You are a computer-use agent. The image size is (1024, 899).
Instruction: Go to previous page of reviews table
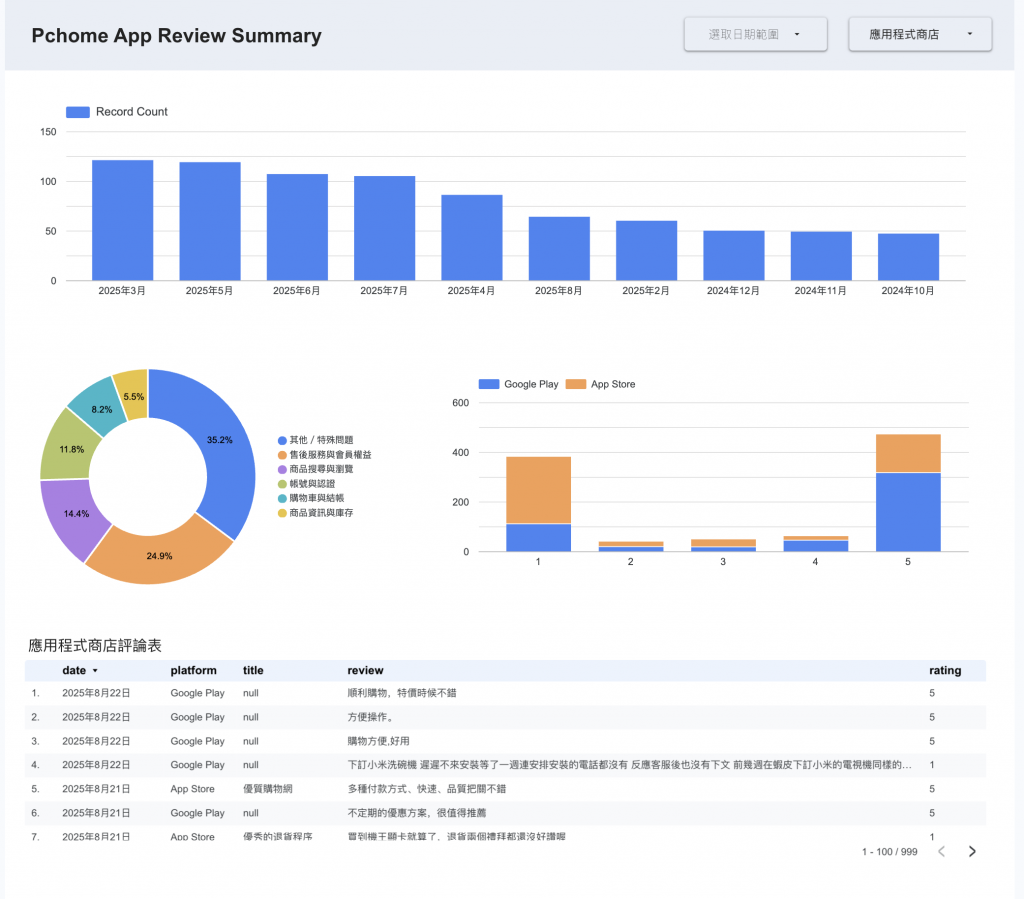942,851
